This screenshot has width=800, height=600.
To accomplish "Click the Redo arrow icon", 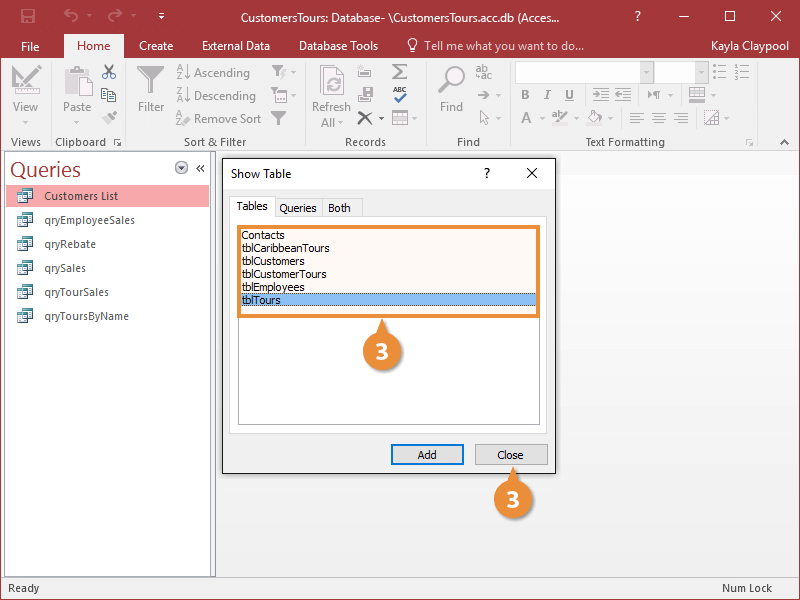I will click(115, 16).
